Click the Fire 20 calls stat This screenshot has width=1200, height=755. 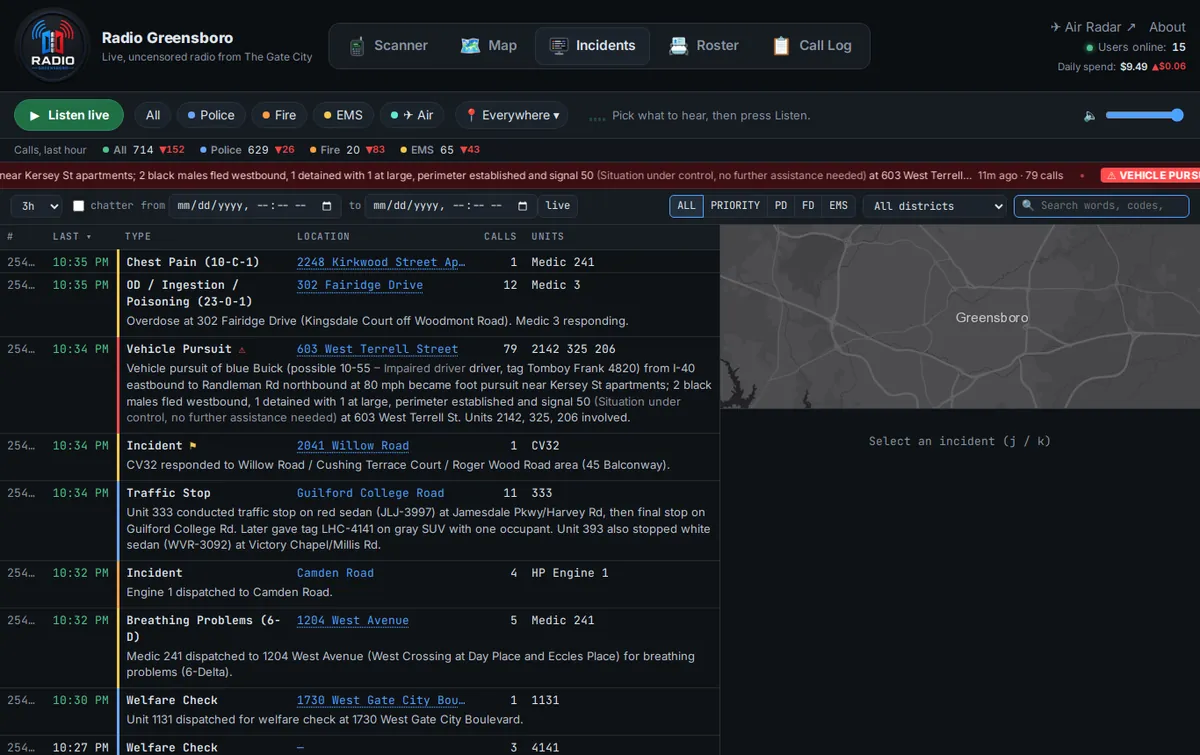(x=348, y=150)
